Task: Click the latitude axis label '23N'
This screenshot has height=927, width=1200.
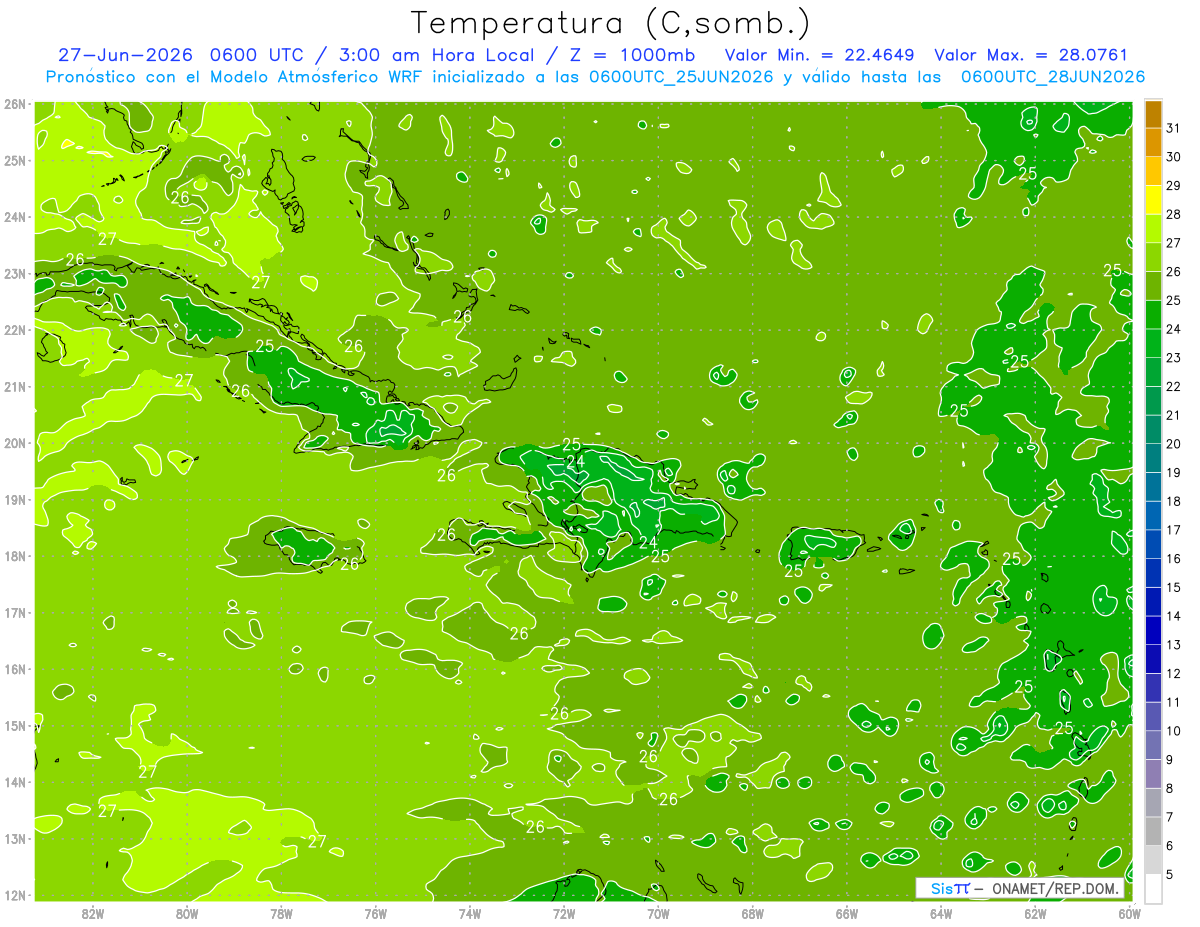Action: [x=15, y=273]
